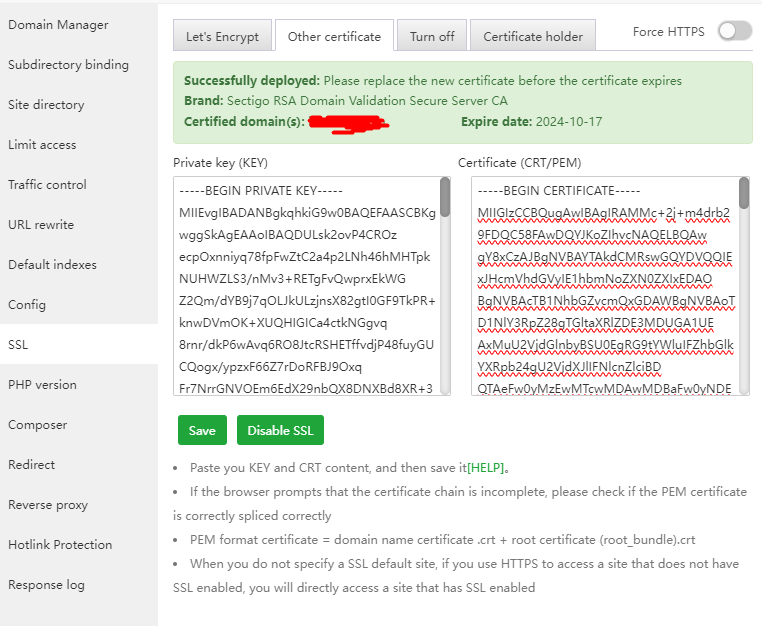Toggle the Force HTTPS switch
This screenshot has width=762, height=626.
[734, 32]
